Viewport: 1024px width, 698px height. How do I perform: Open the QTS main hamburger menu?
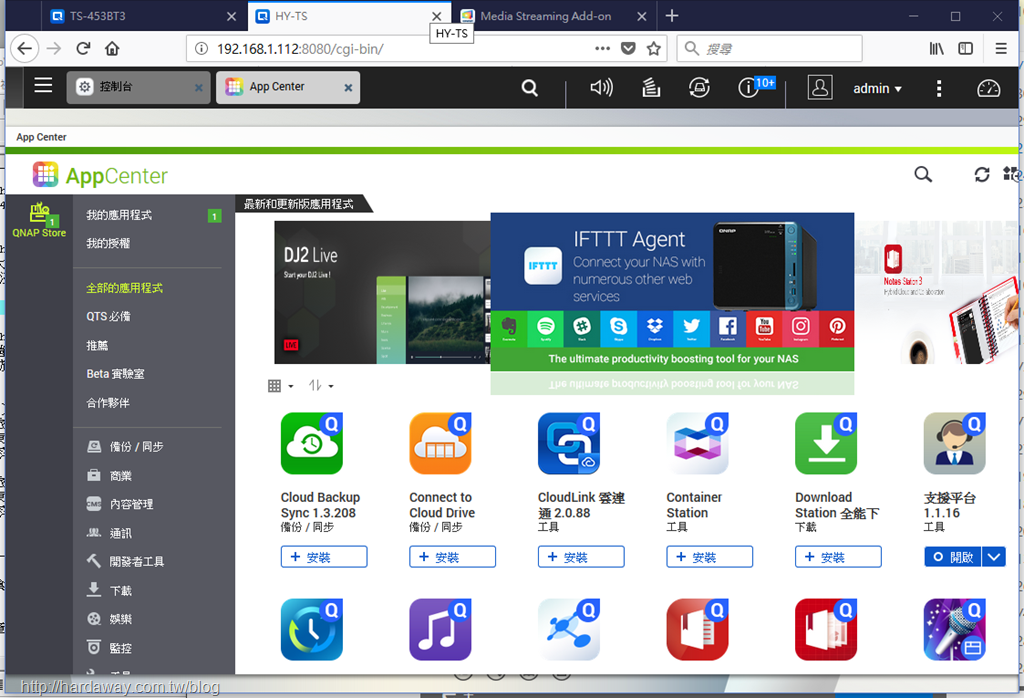pos(43,86)
